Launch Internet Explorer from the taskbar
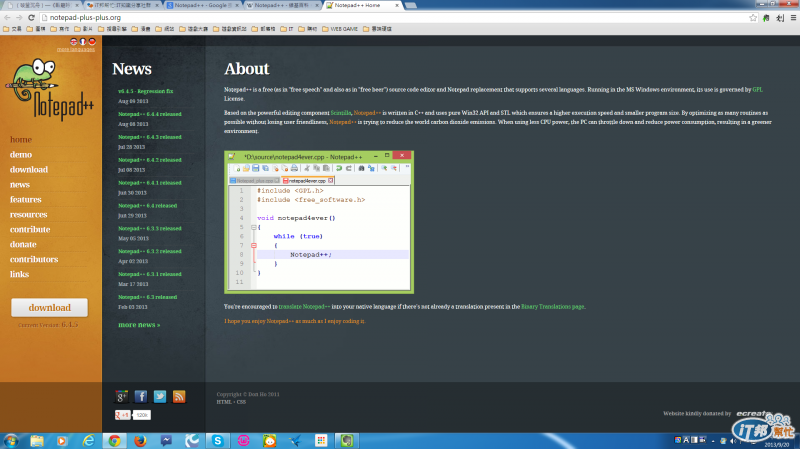Screen dimensions: 800x449 pyautogui.click(x=89, y=440)
